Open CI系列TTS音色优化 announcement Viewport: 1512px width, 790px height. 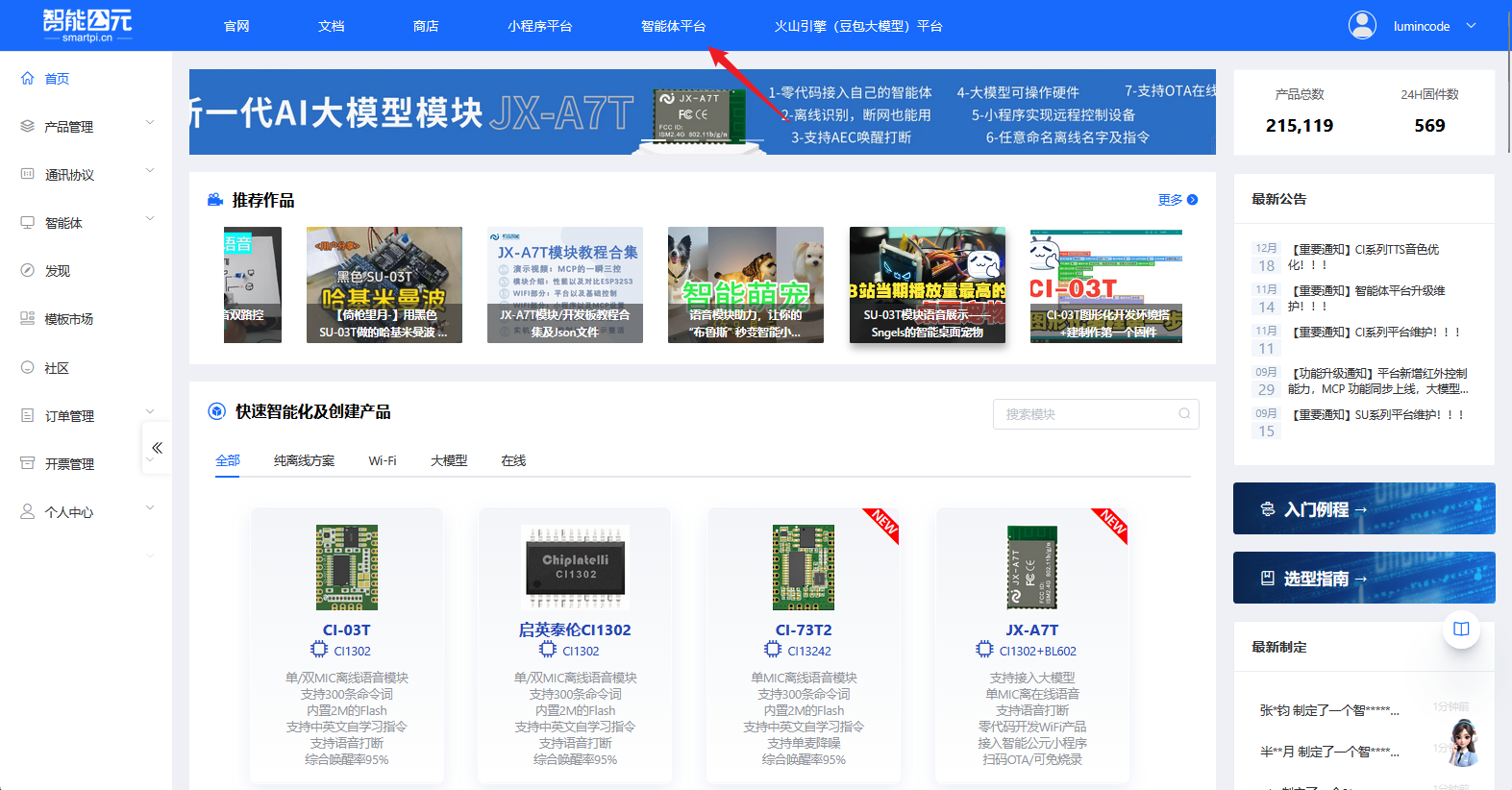[1364, 257]
